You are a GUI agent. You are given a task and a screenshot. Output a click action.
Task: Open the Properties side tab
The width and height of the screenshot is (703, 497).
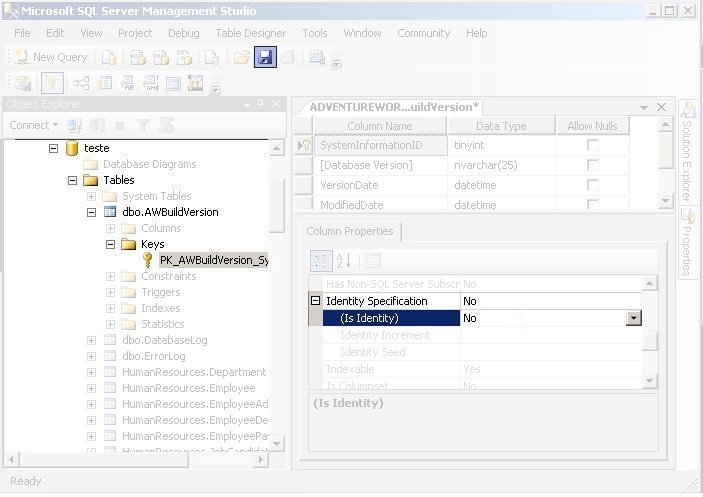tap(686, 243)
